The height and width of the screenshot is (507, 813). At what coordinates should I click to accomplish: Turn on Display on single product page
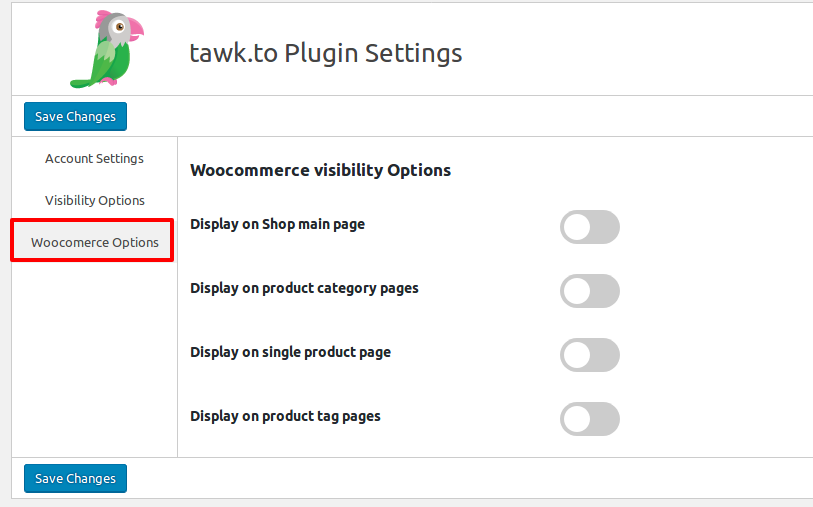pos(590,355)
